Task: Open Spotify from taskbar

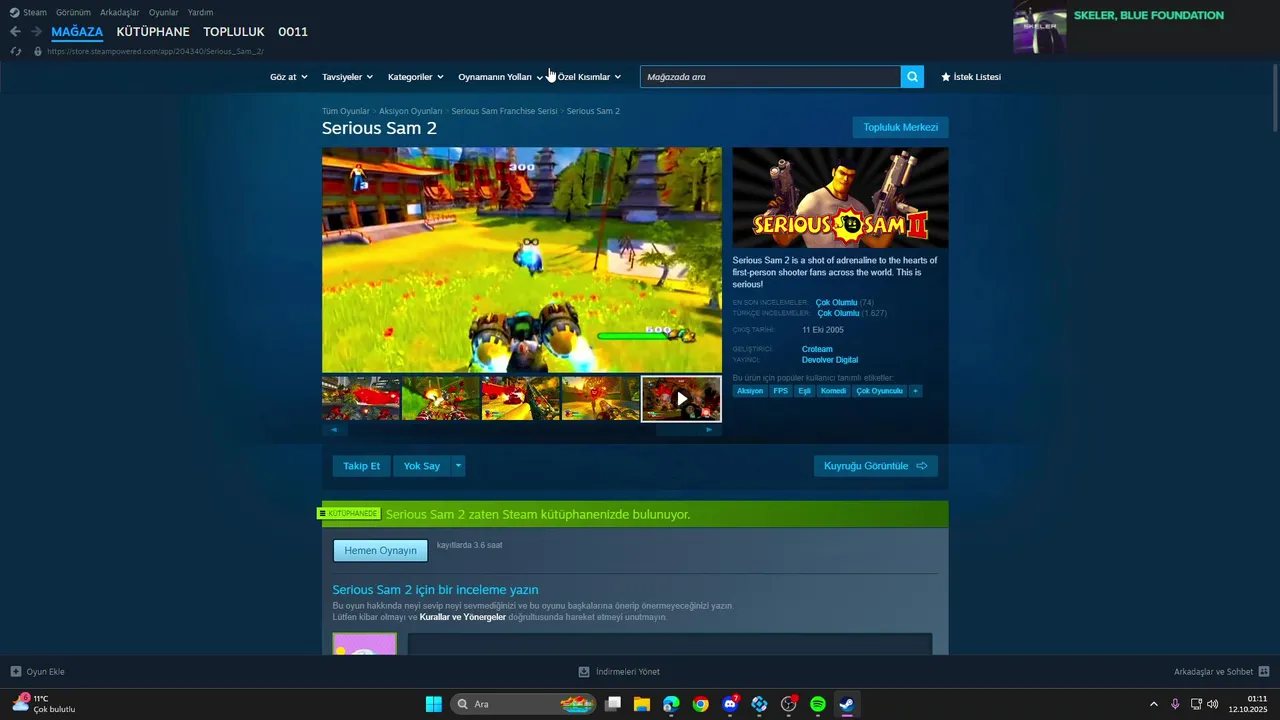Action: coord(817,704)
